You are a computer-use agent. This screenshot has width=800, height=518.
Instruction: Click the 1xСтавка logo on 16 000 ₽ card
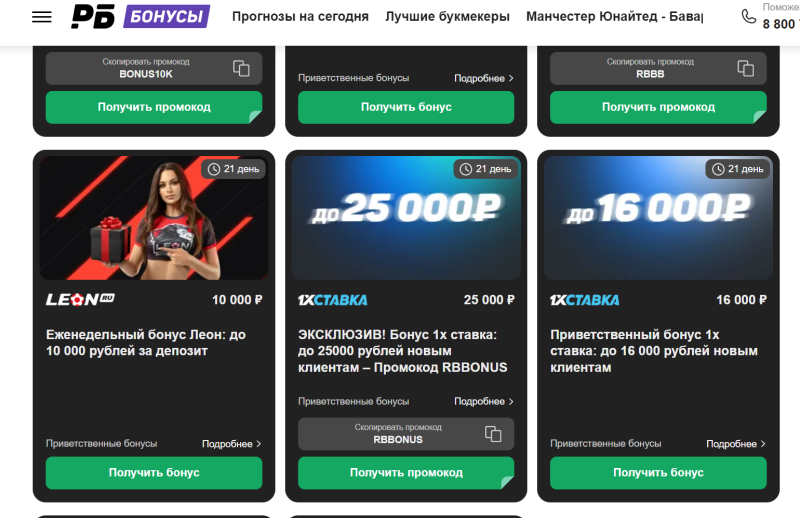585,300
